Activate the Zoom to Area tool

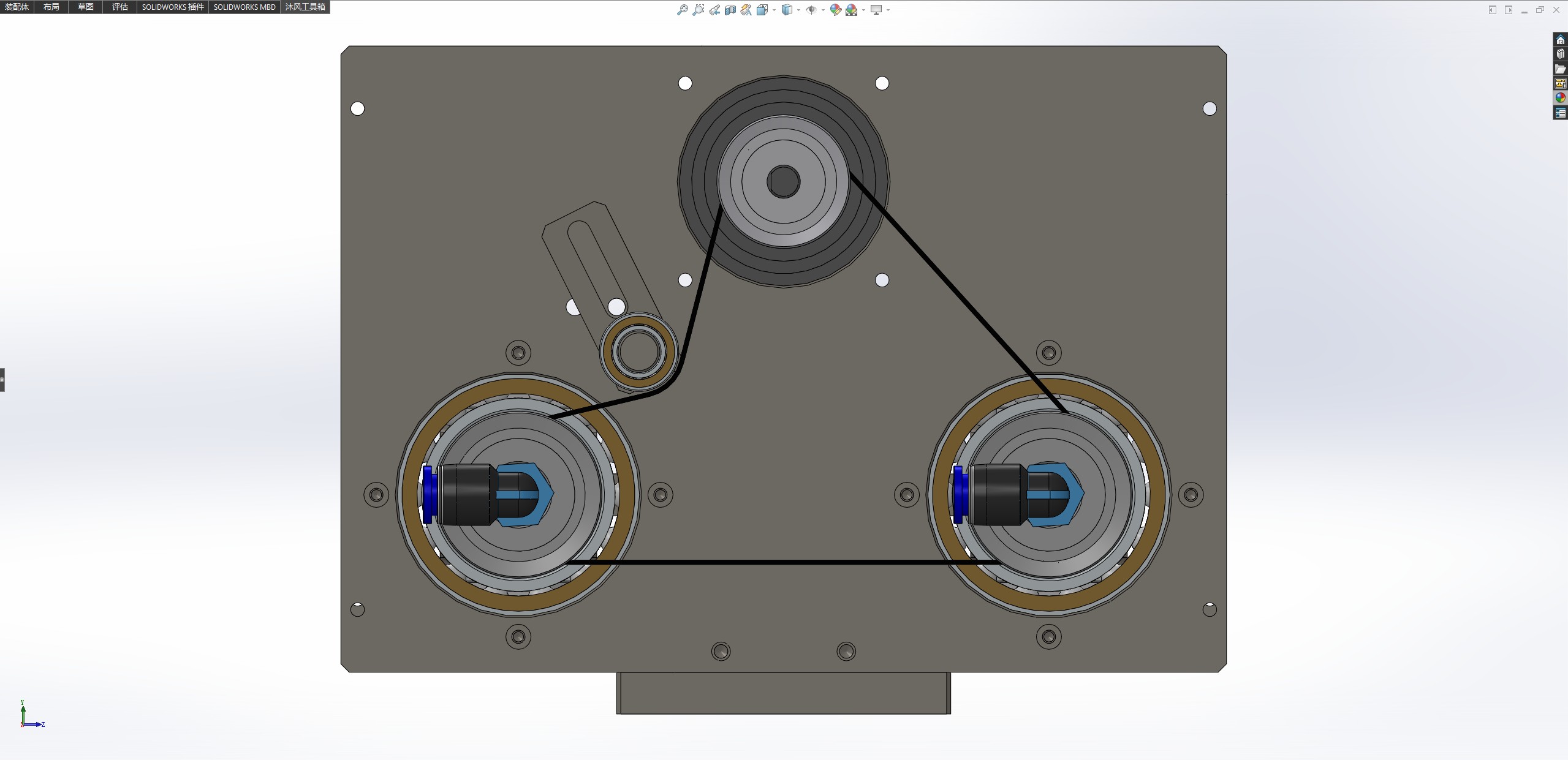click(698, 10)
